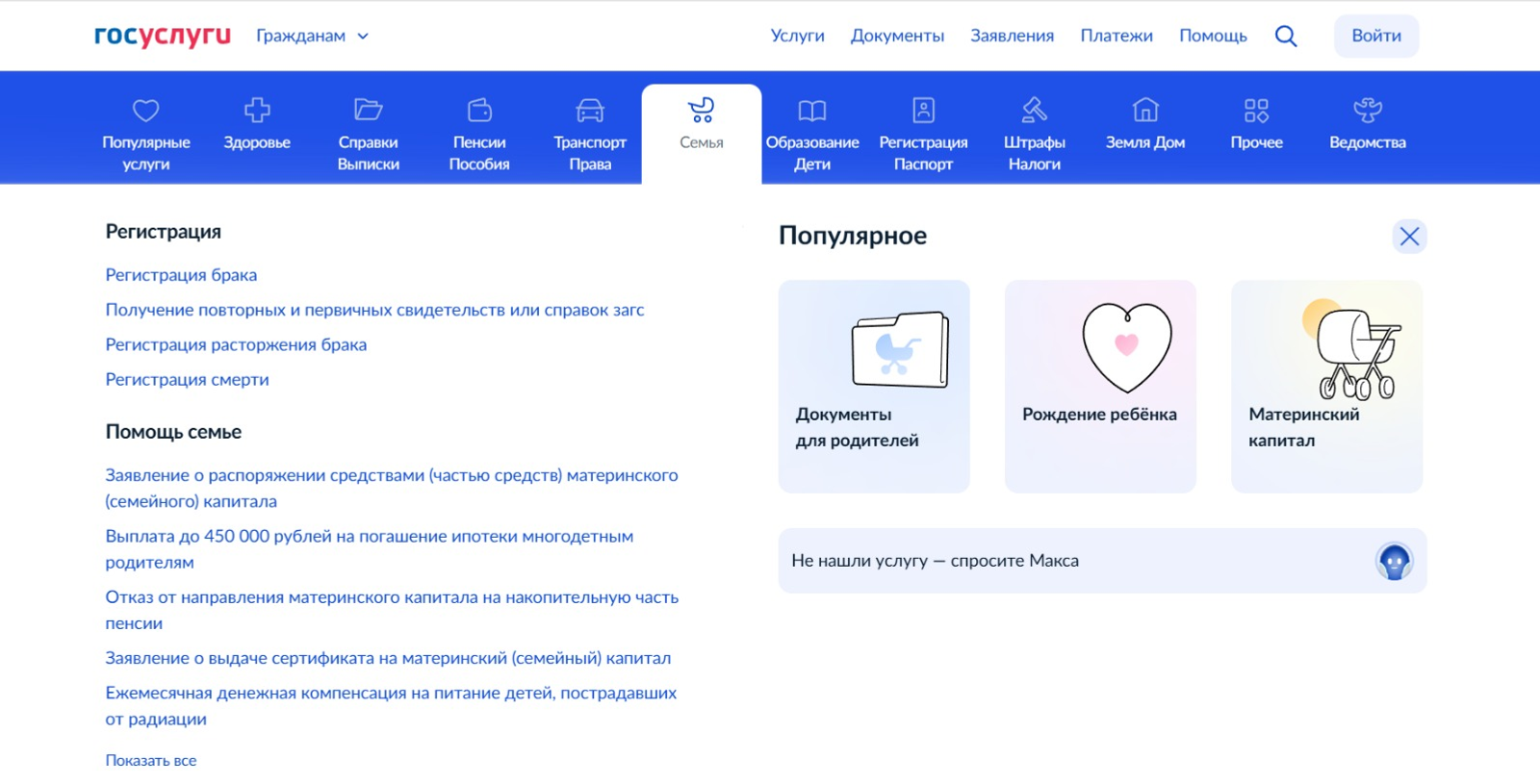Choose the Транспорт Права car icon
Screen dimensions: 1540x784
point(590,111)
